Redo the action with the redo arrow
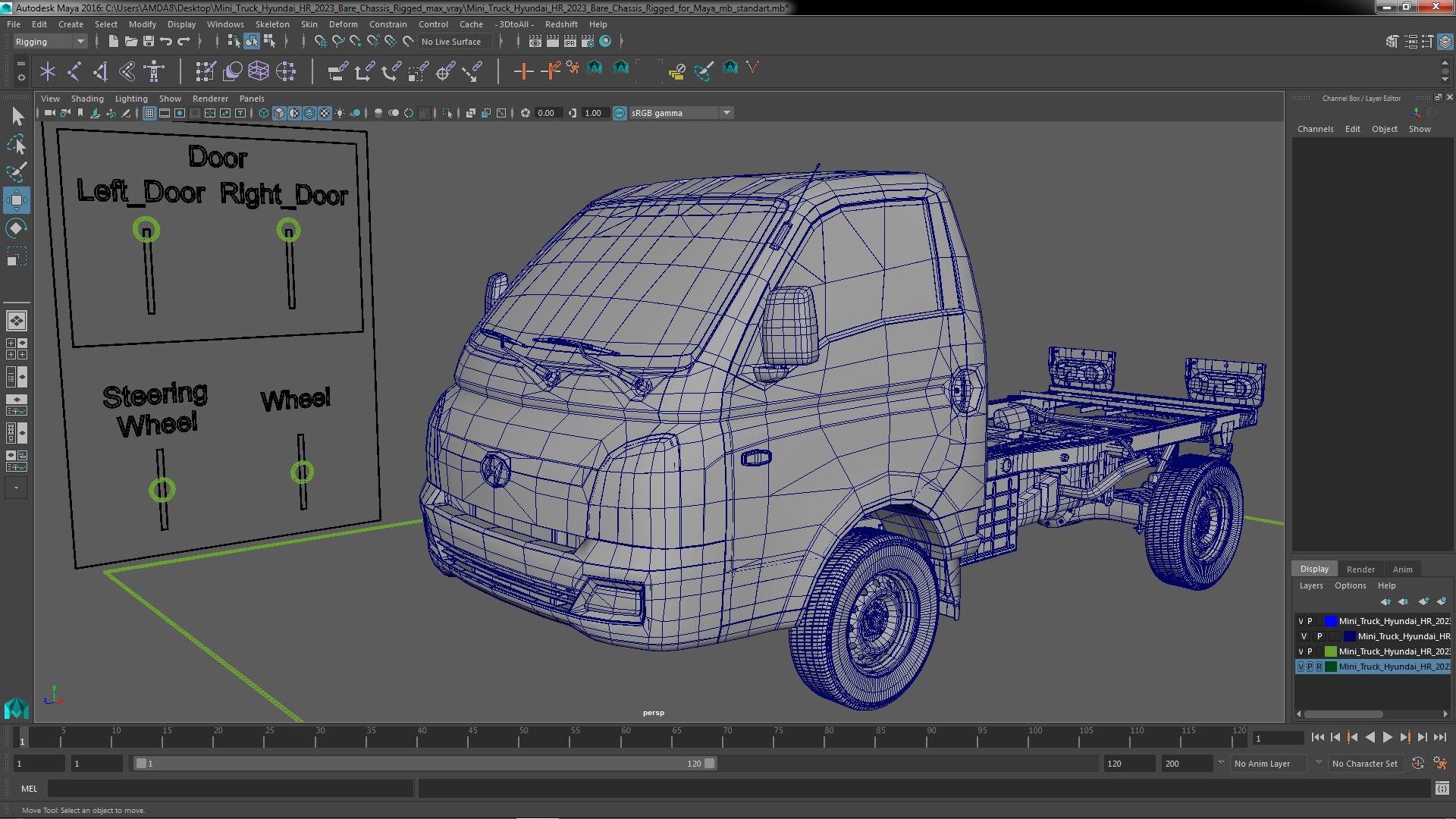 coord(184,42)
